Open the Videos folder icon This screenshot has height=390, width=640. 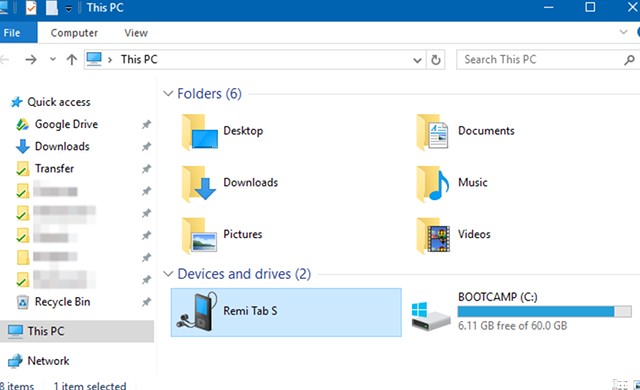click(433, 236)
